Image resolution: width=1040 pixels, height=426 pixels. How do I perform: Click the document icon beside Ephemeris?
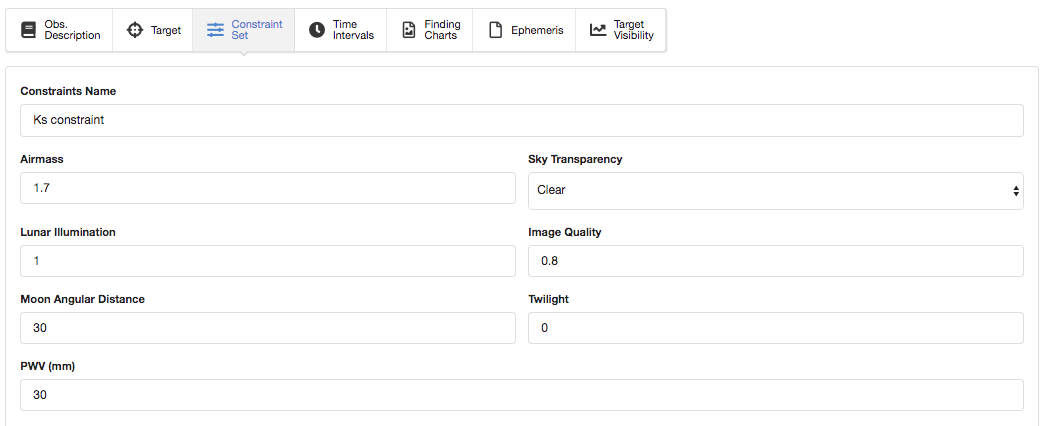click(495, 30)
